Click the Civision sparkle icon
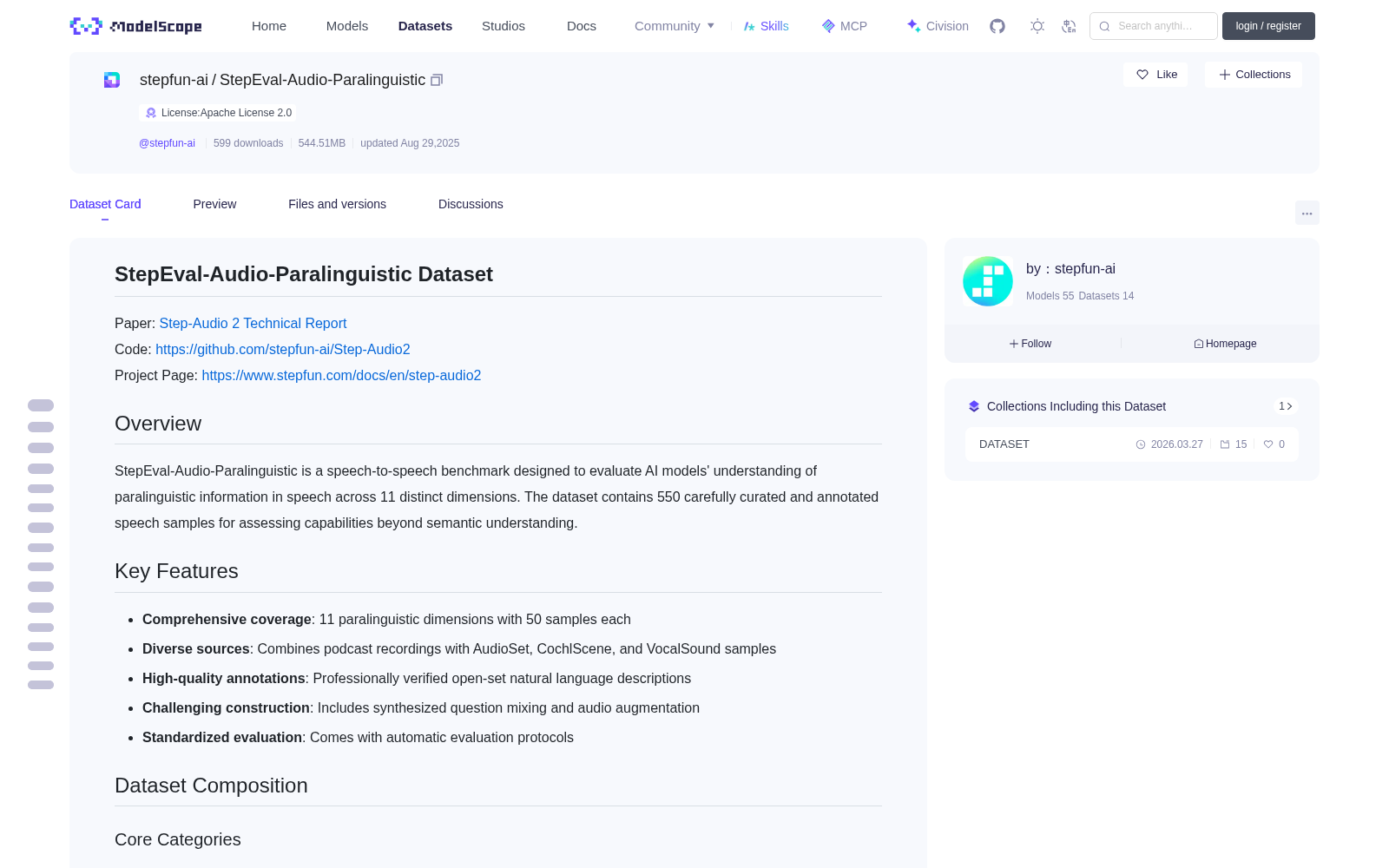 913,26
